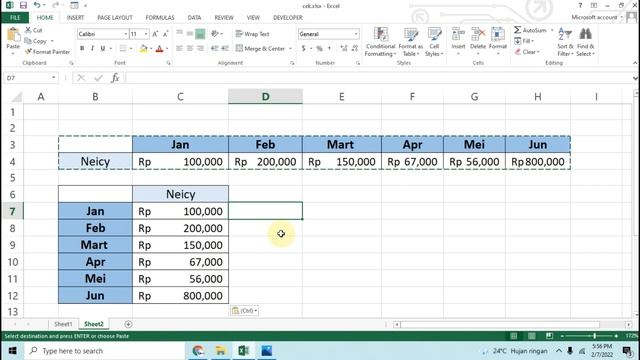The image size is (640, 360).
Task: Increase the decimal places
Action: [344, 49]
